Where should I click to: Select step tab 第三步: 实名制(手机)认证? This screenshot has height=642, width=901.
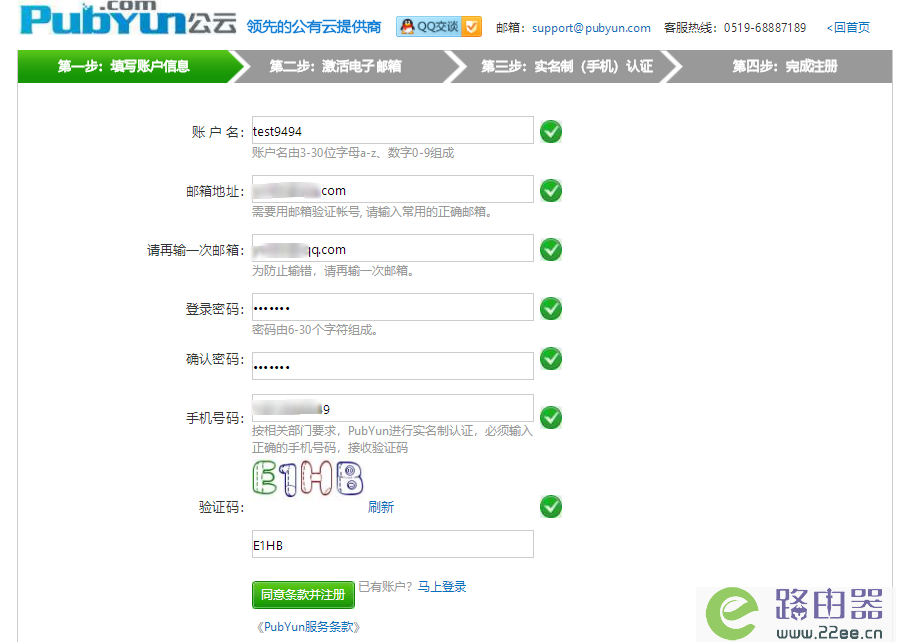tap(567, 67)
